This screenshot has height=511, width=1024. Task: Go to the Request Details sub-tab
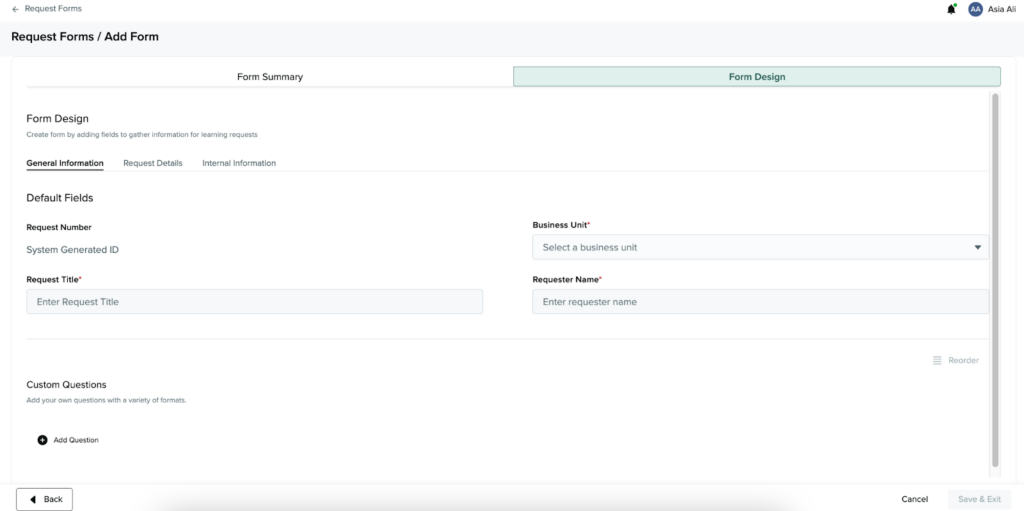coord(152,163)
